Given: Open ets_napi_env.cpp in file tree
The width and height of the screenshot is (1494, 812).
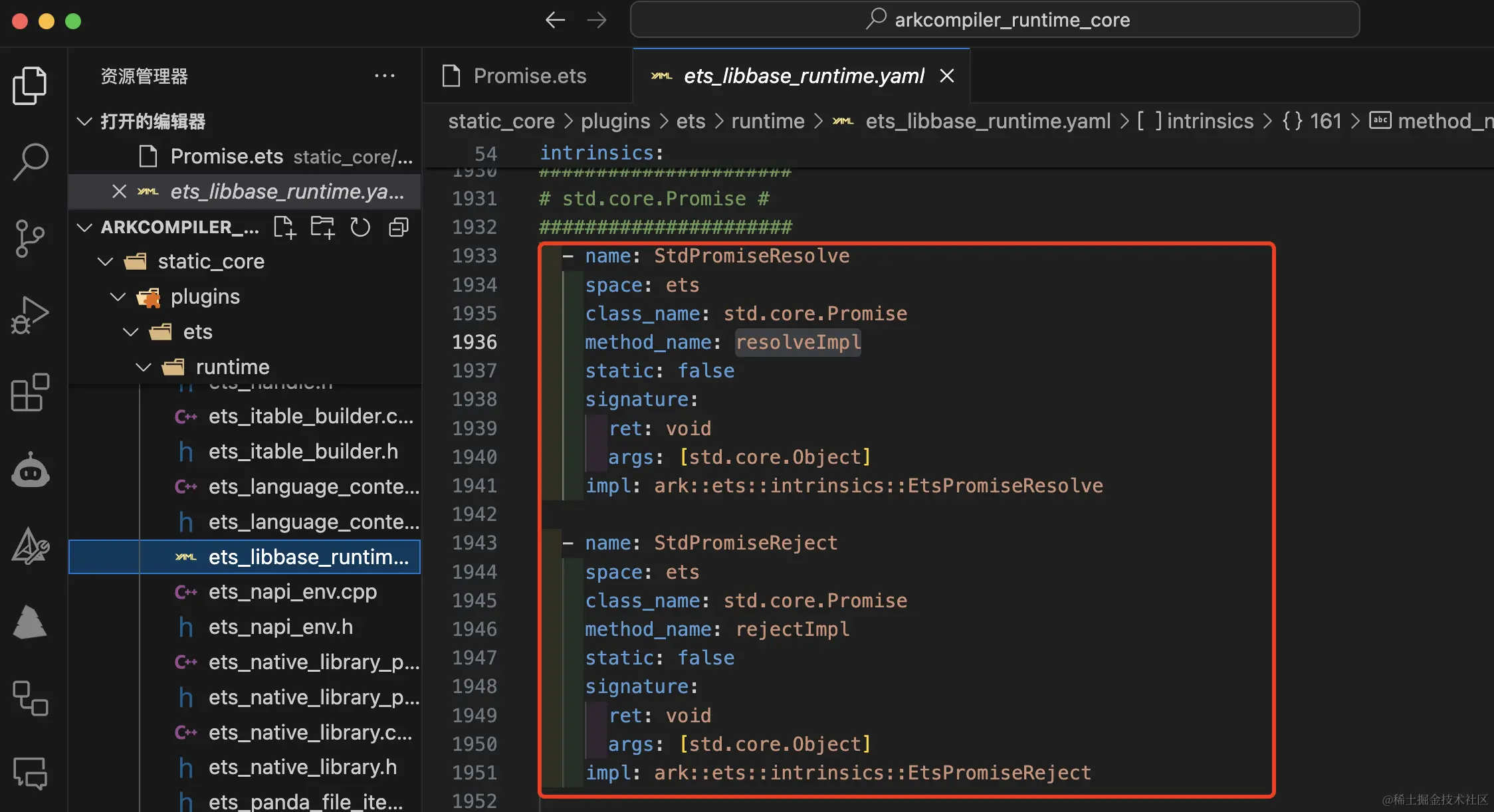Looking at the screenshot, I should [292, 591].
